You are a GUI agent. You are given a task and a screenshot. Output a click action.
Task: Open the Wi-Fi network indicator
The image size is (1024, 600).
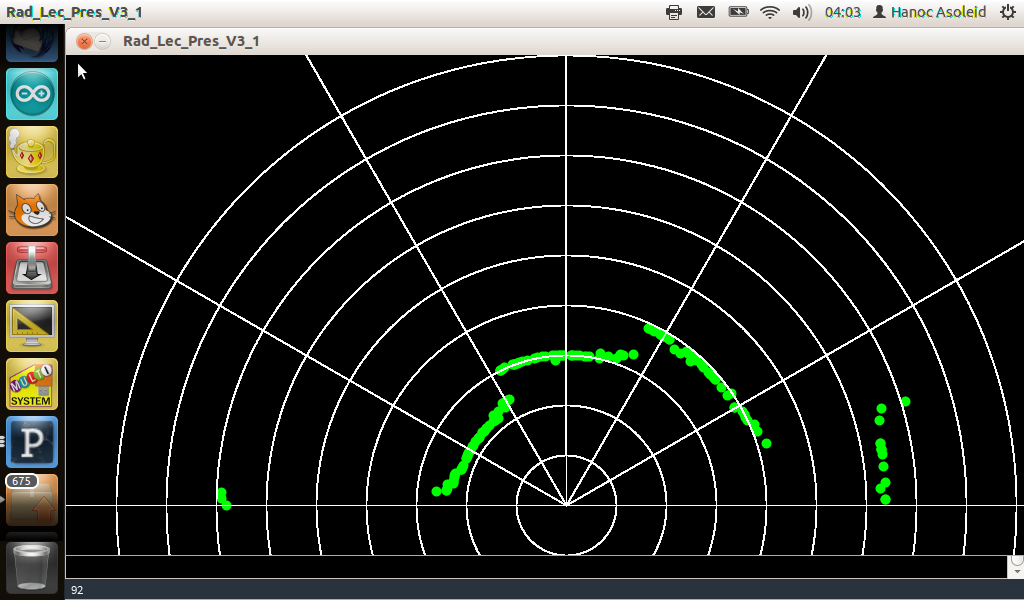(x=770, y=12)
